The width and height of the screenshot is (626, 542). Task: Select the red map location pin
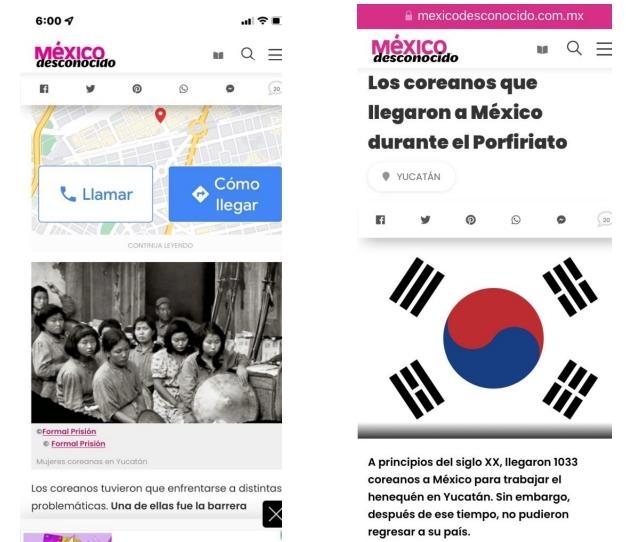(160, 115)
